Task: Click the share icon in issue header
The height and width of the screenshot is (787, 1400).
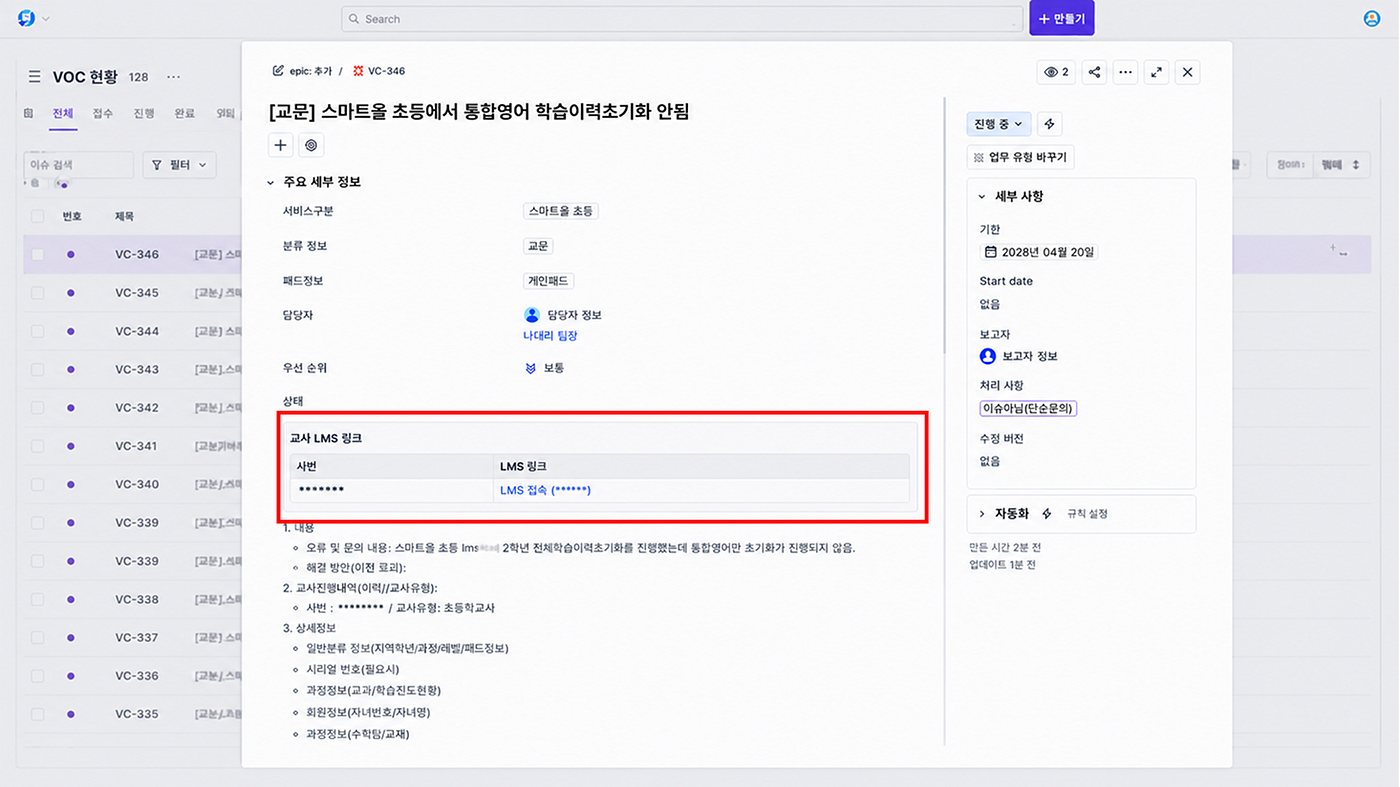Action: coord(1094,72)
